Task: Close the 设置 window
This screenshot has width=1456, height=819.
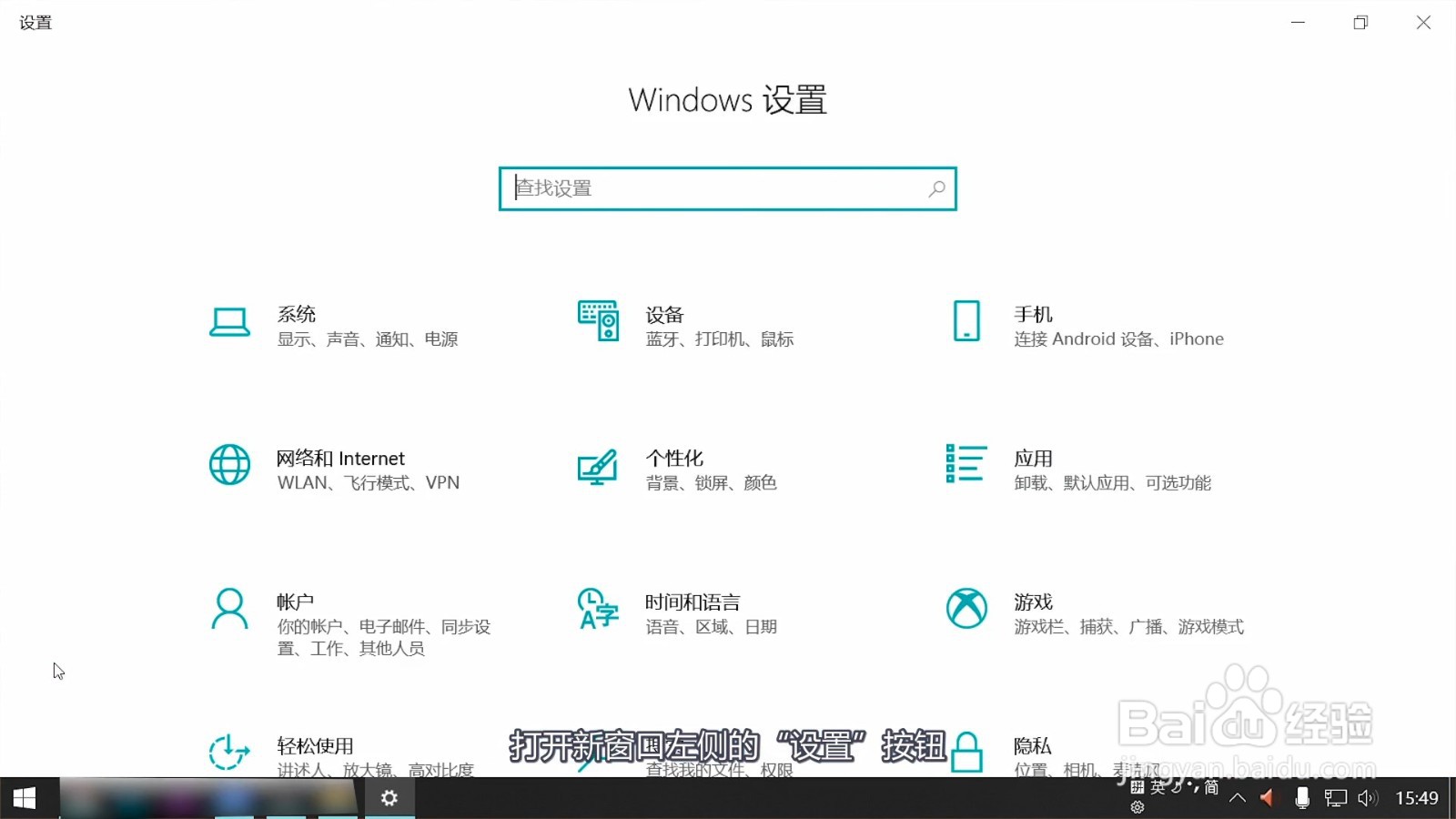Action: (1423, 23)
